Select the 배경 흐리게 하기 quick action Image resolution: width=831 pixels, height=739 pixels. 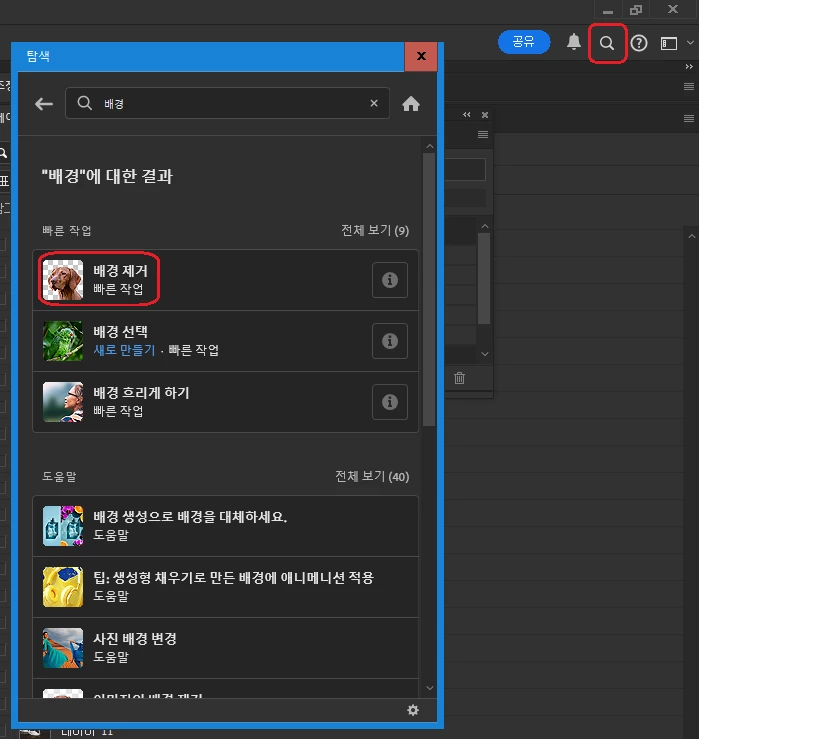(x=226, y=402)
